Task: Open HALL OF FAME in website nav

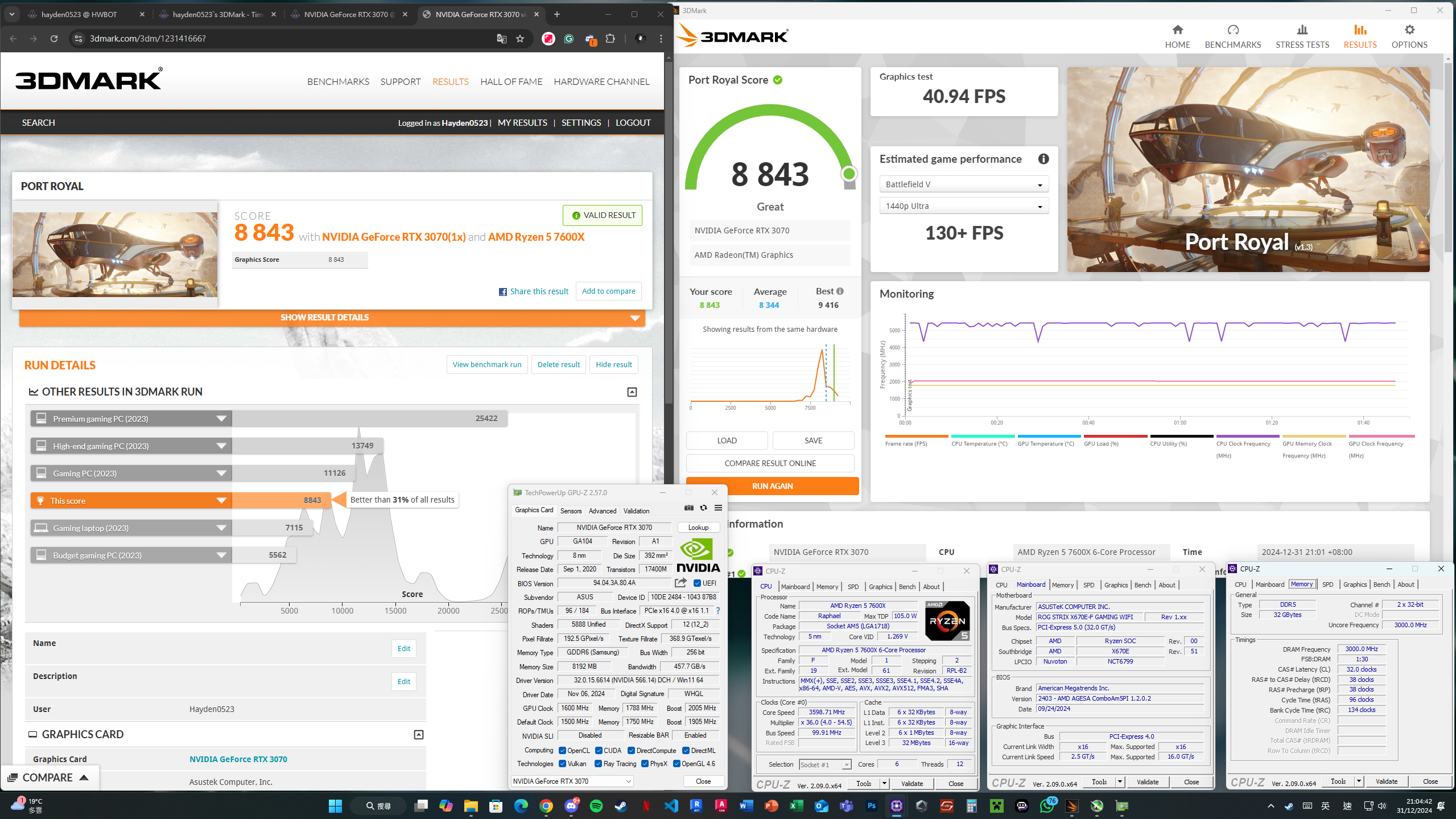Action: point(511,81)
